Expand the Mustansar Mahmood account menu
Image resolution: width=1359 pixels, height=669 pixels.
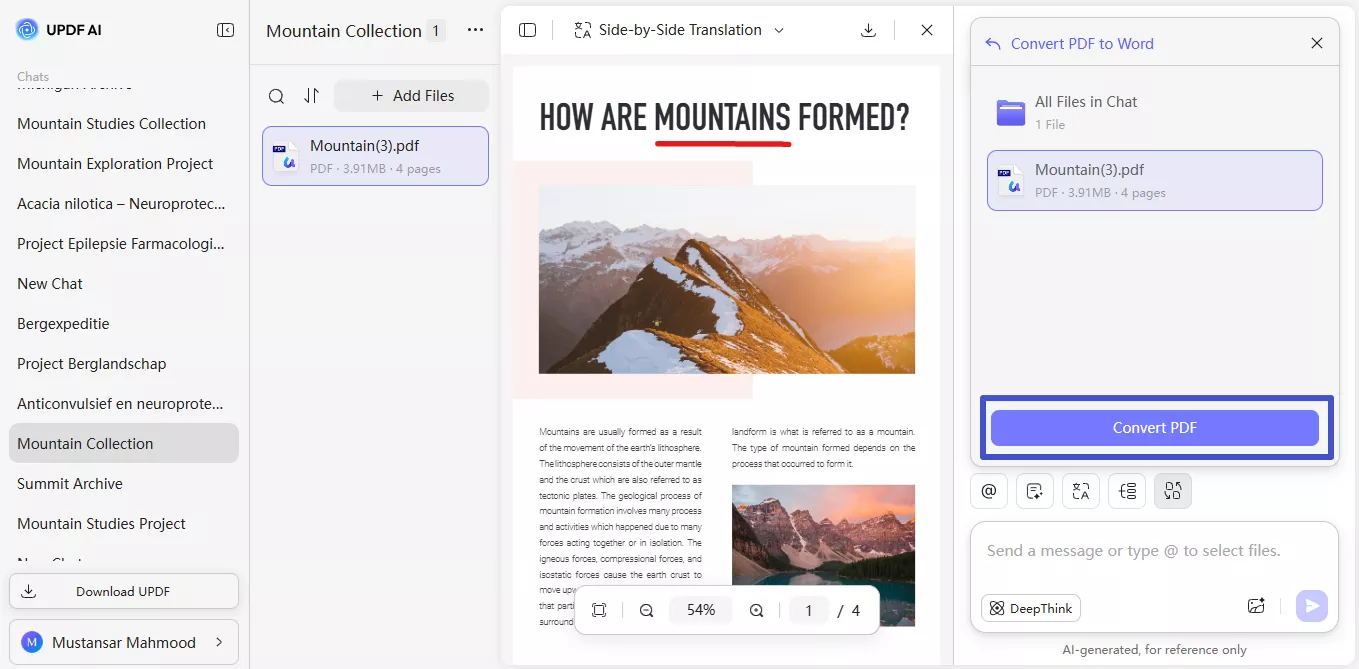[x=124, y=641]
